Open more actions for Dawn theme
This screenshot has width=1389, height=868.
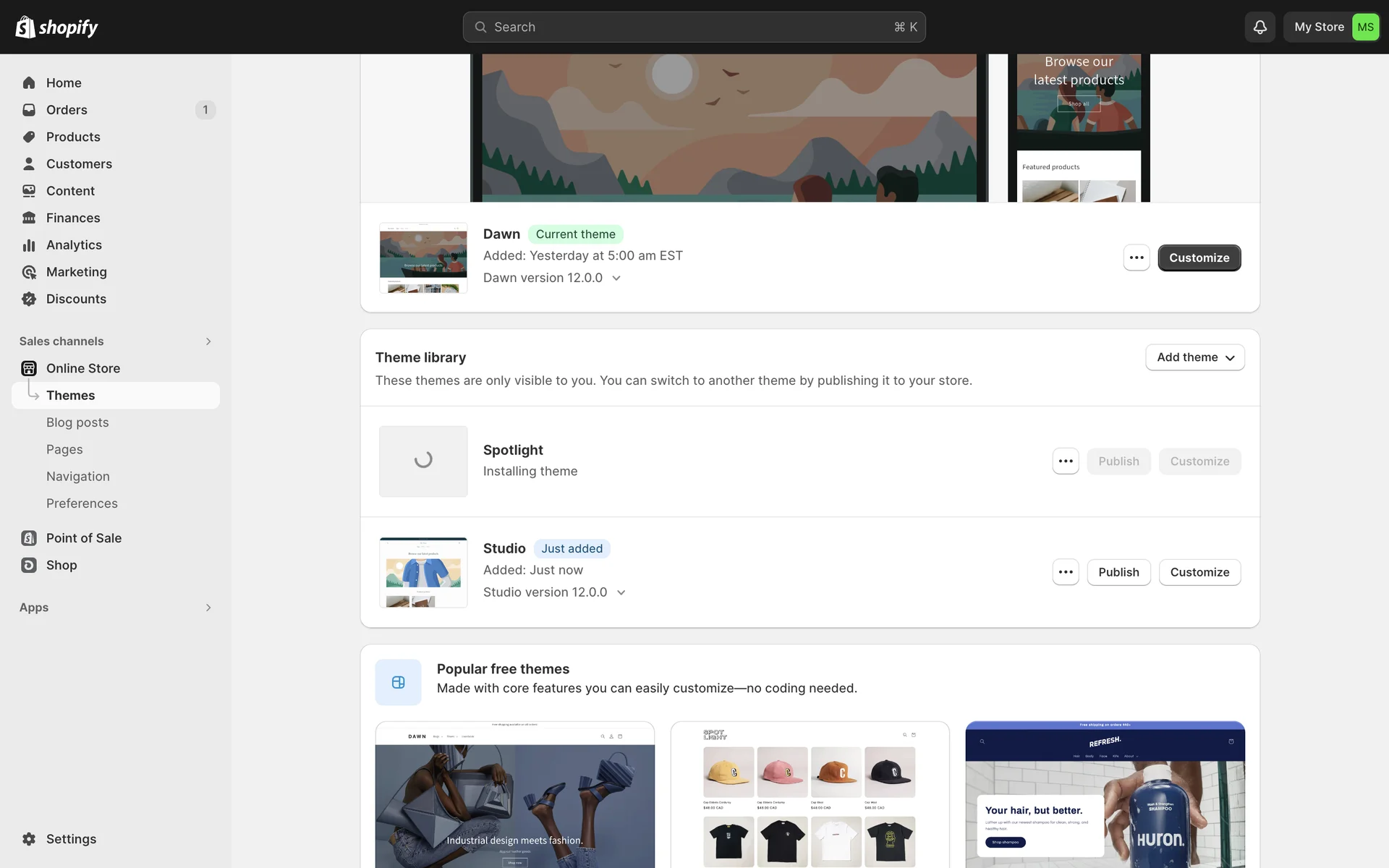pyautogui.click(x=1136, y=258)
